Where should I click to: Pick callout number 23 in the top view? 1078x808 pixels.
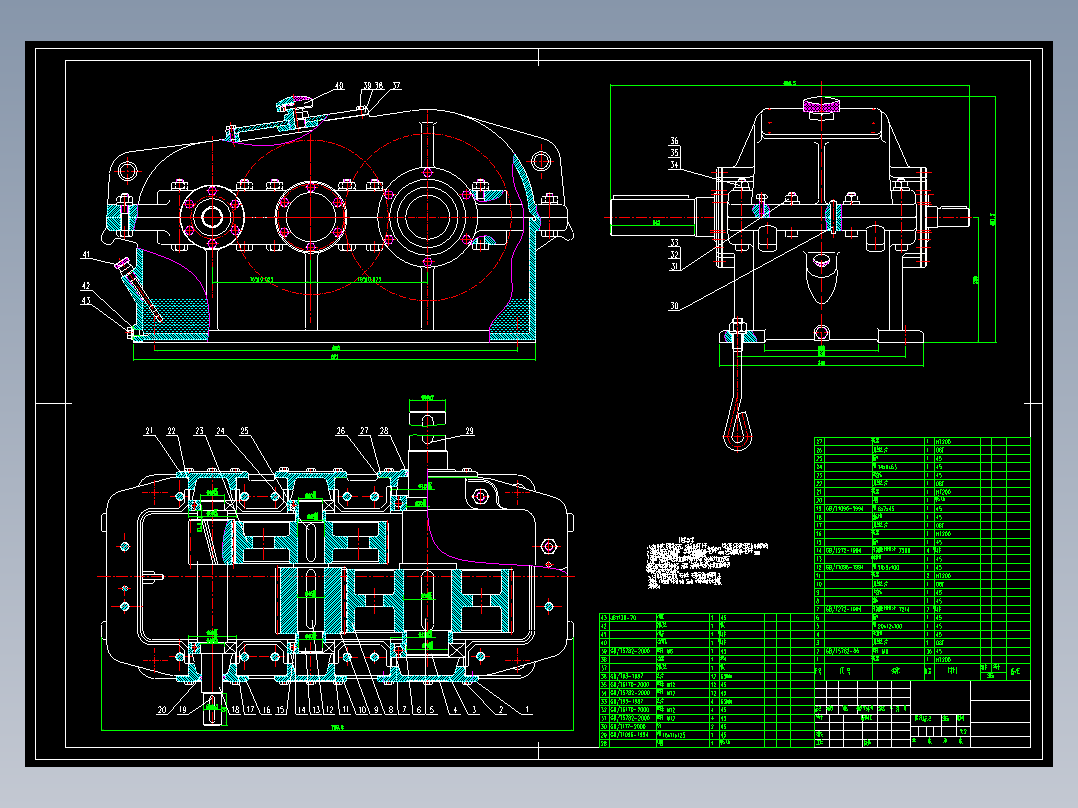coord(199,431)
